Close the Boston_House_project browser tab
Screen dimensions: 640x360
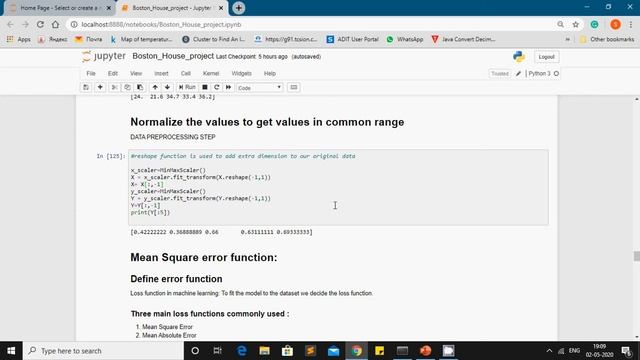[221, 8]
